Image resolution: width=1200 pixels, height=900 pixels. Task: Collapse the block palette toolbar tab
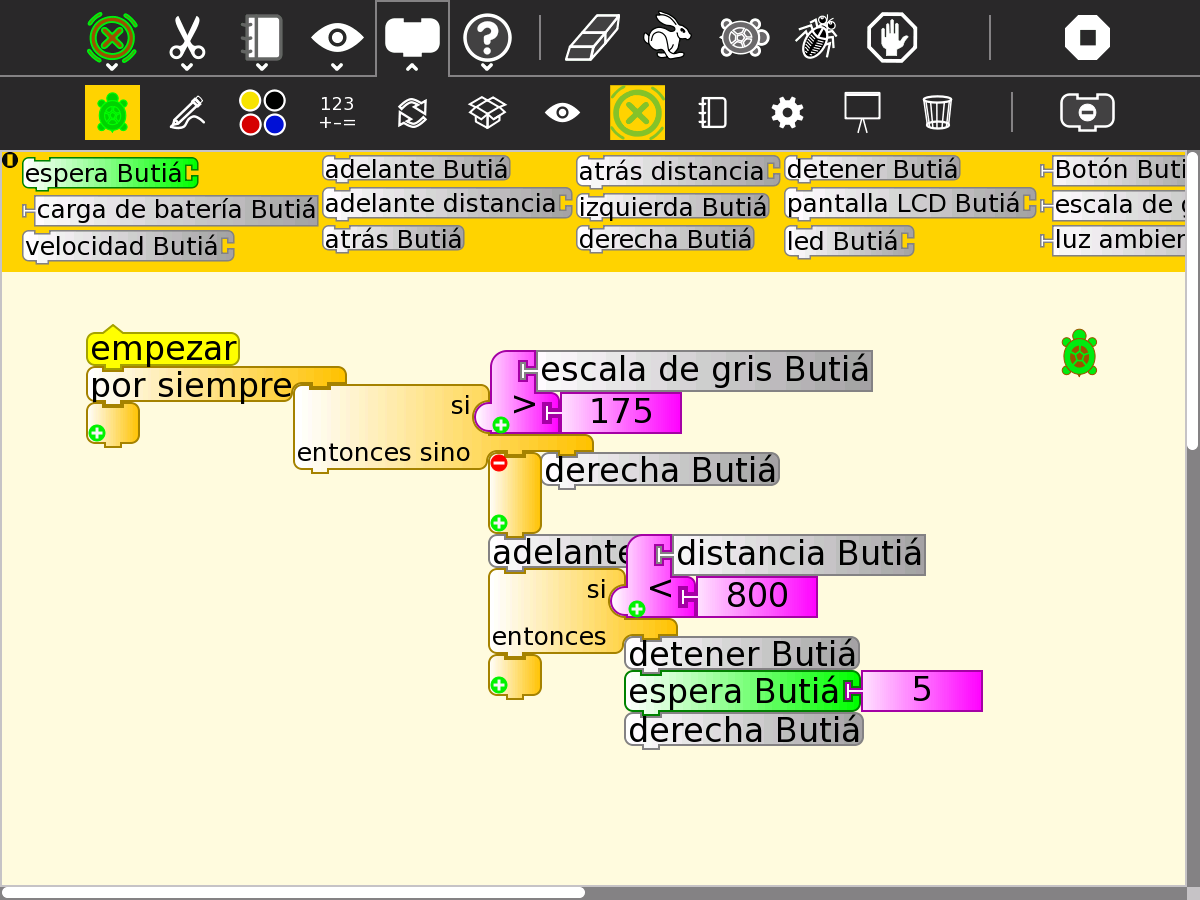[412, 38]
